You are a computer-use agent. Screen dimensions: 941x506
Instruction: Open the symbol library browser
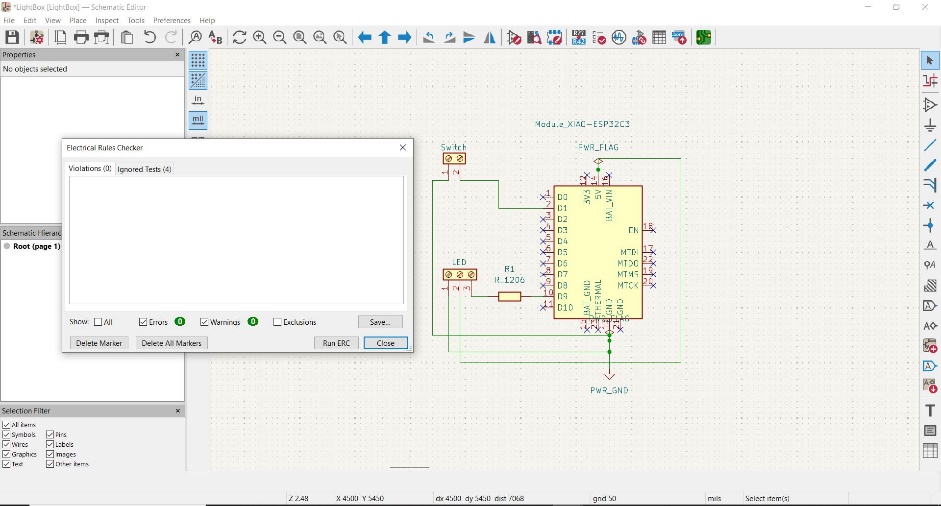534,37
